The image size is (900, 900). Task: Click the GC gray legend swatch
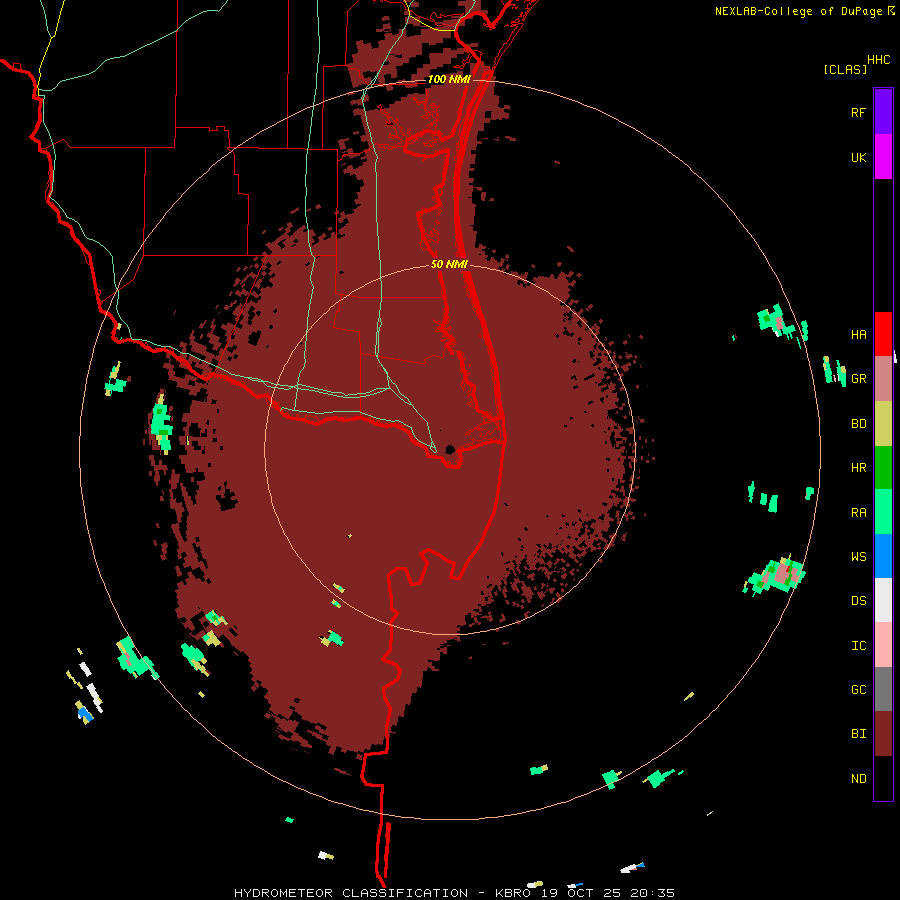click(x=883, y=689)
